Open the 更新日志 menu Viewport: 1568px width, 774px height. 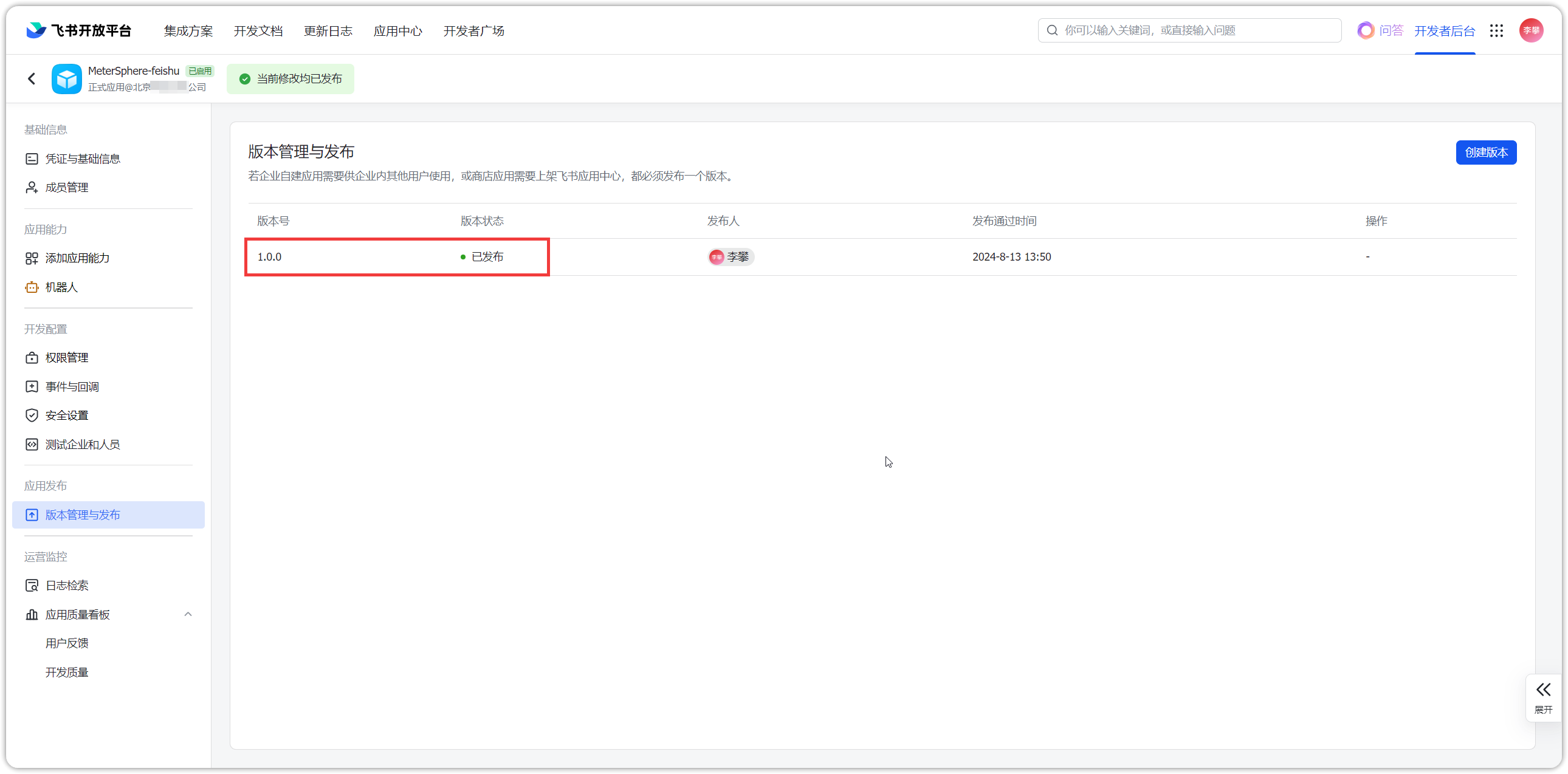pyautogui.click(x=328, y=31)
